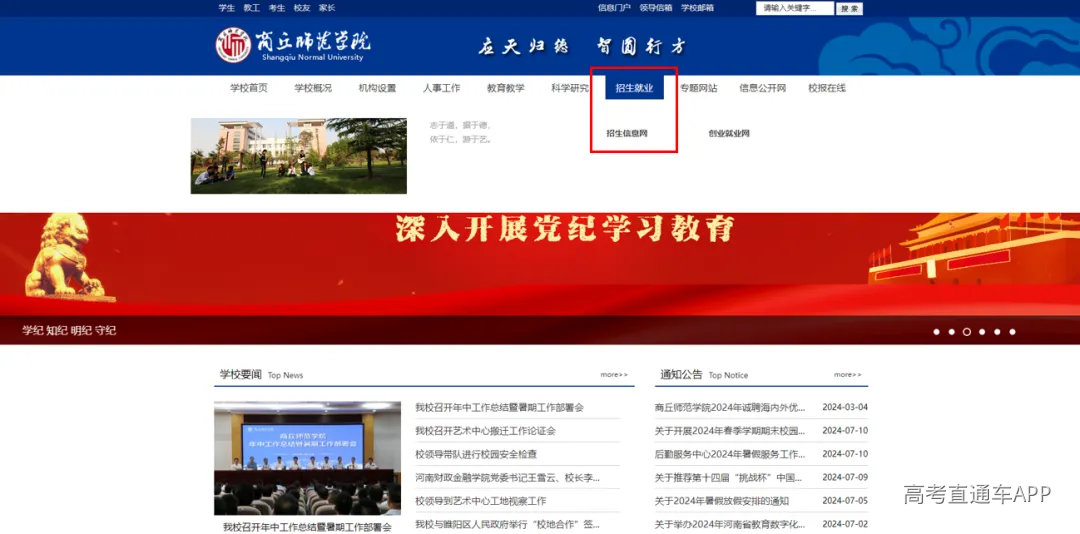Select the highlighted 招生就业 menu item

click(634, 88)
